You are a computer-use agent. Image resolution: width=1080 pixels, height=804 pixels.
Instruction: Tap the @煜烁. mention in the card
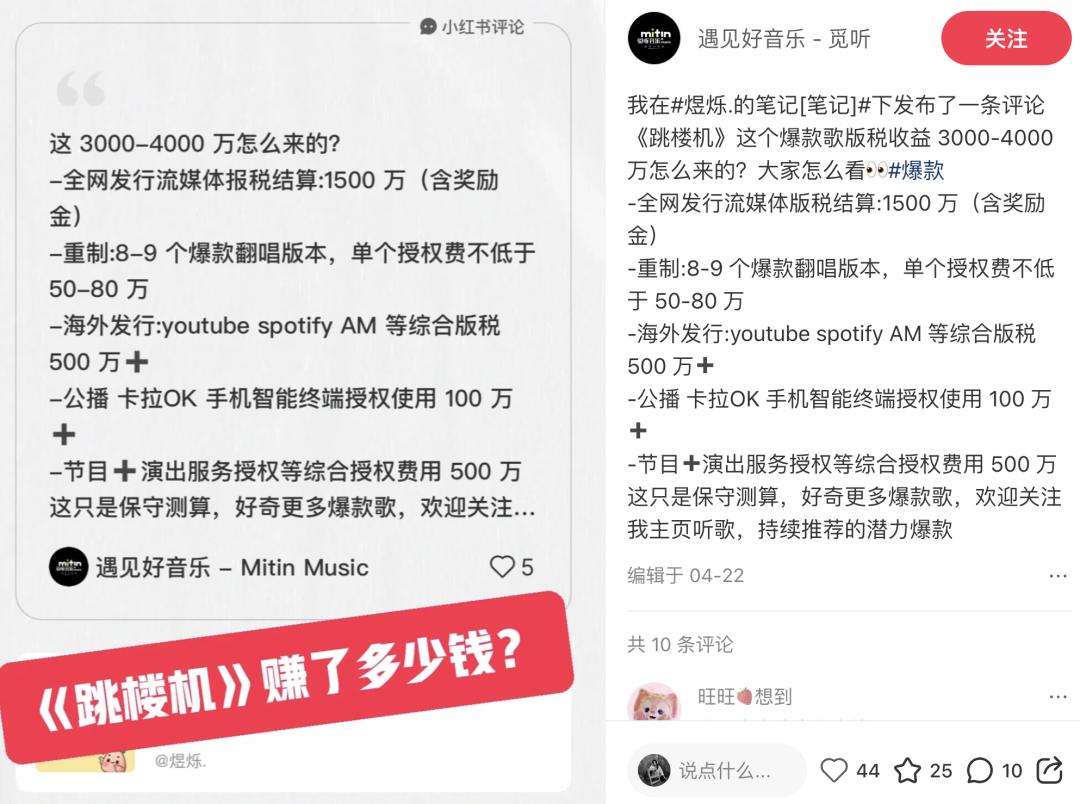click(x=180, y=761)
